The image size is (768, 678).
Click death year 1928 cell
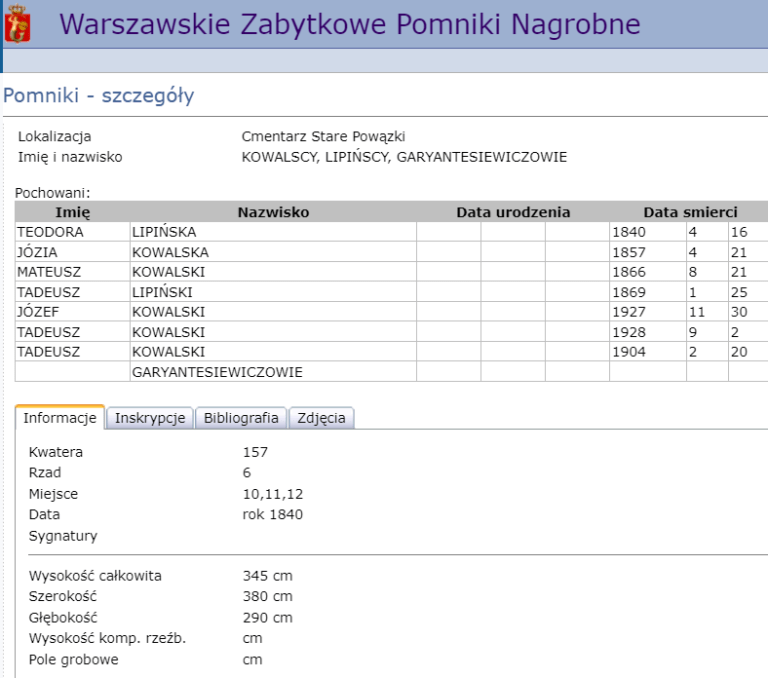[x=648, y=332]
